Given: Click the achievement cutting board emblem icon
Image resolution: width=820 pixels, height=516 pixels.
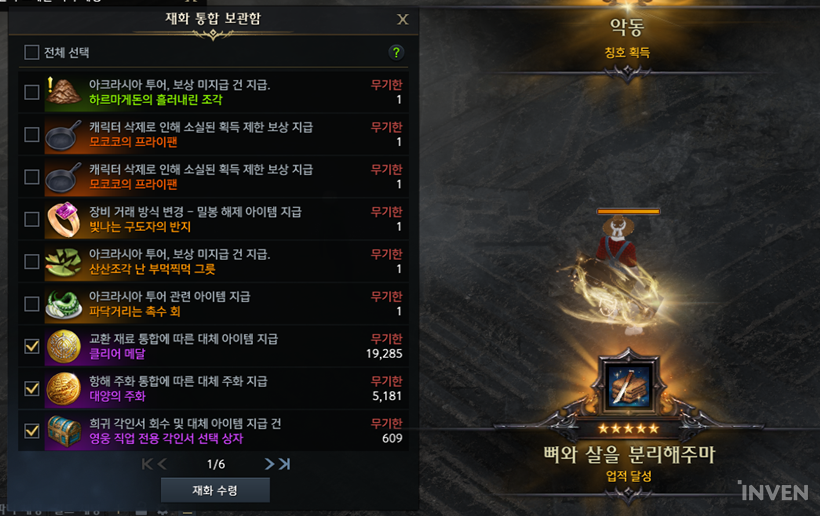Looking at the screenshot, I should click(629, 387).
